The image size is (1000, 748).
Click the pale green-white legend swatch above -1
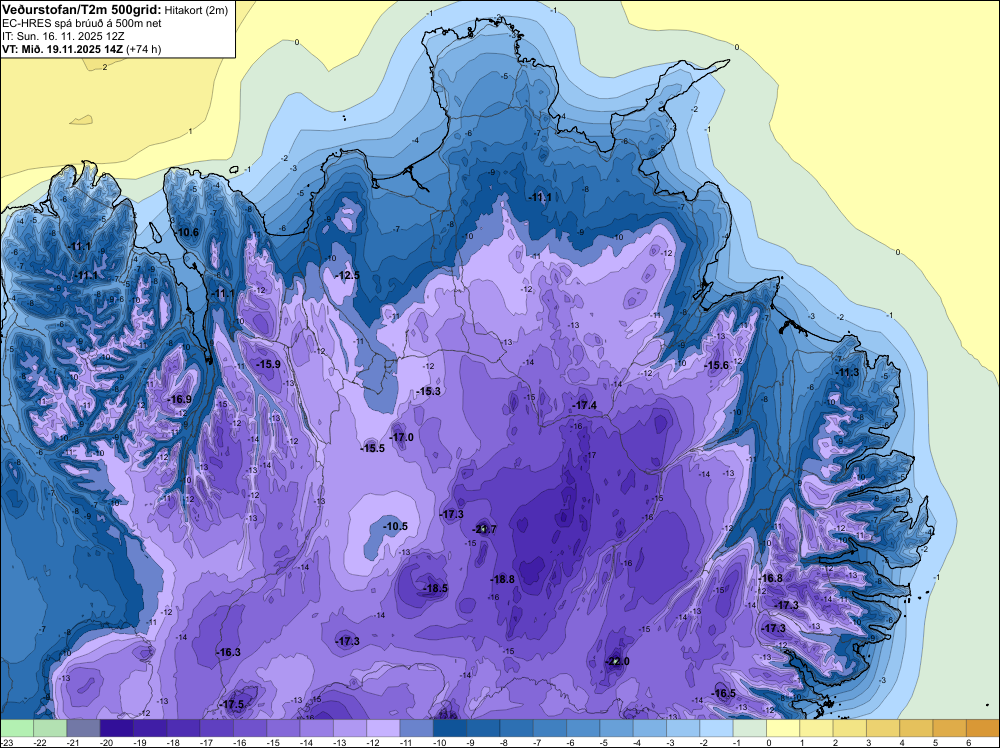tap(749, 728)
